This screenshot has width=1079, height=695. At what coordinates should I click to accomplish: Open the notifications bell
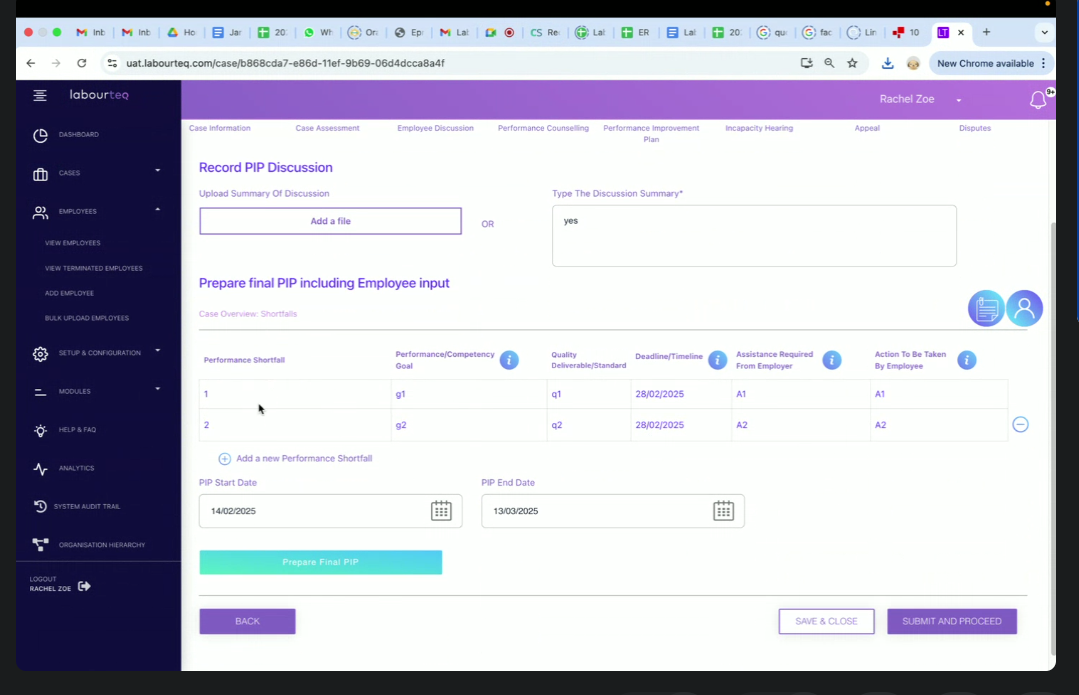coord(1038,100)
